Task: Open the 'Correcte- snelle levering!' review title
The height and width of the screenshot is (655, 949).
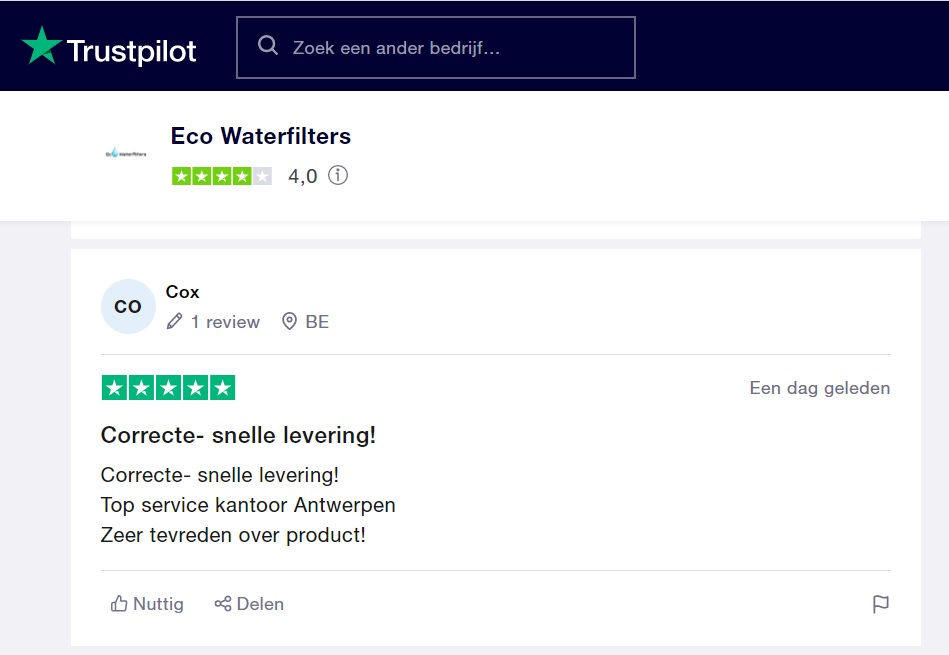Action: (238, 436)
